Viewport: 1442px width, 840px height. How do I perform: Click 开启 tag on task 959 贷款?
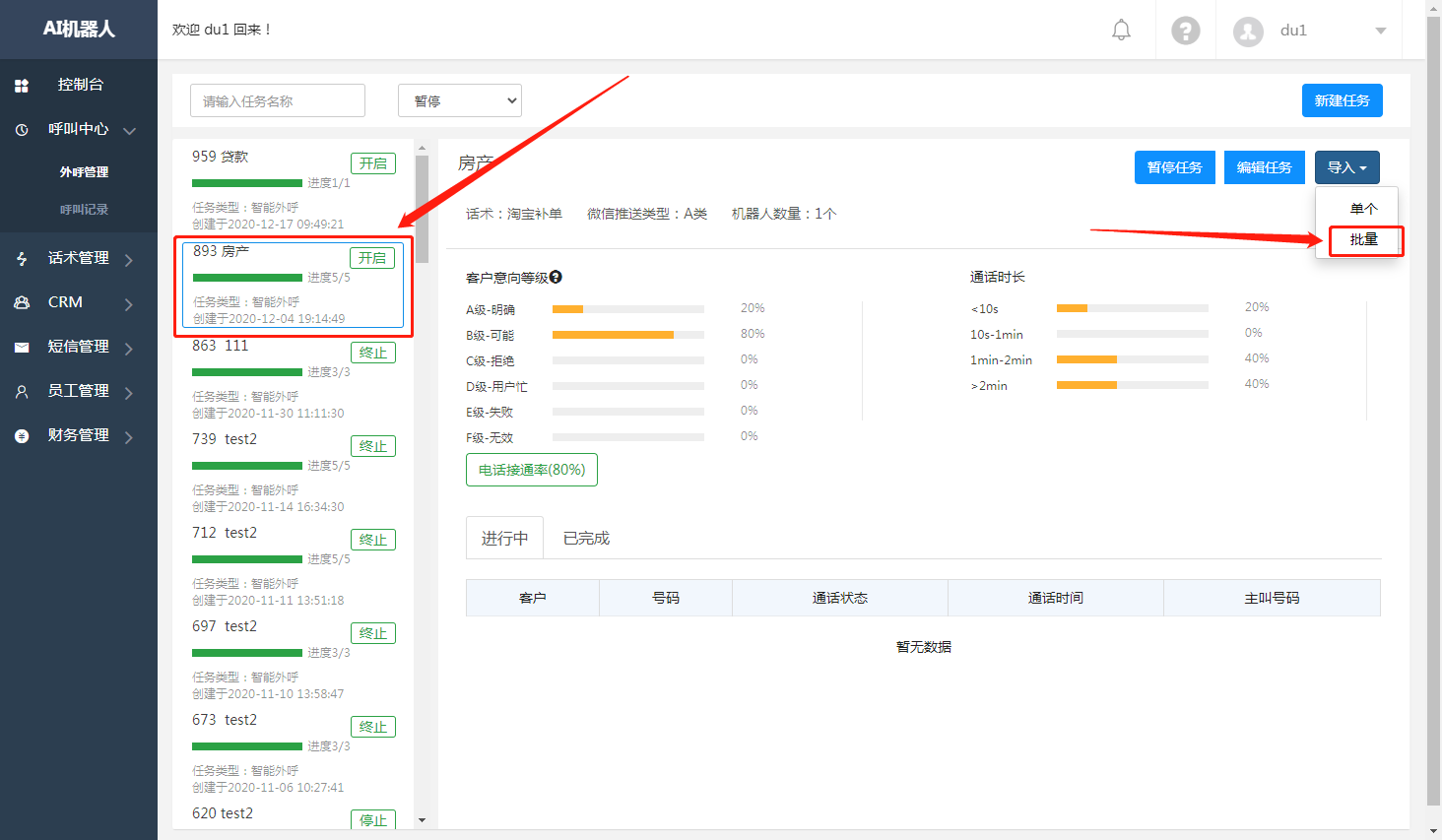373,163
